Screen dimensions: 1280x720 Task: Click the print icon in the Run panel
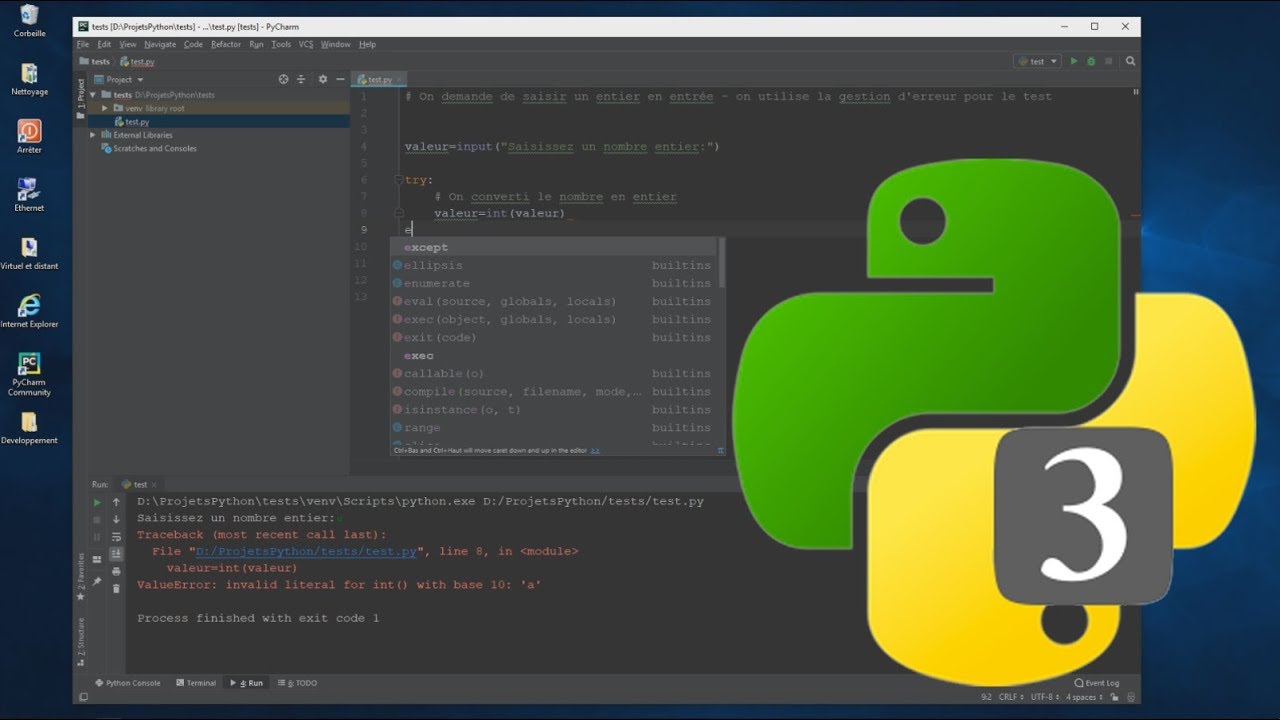[116, 571]
